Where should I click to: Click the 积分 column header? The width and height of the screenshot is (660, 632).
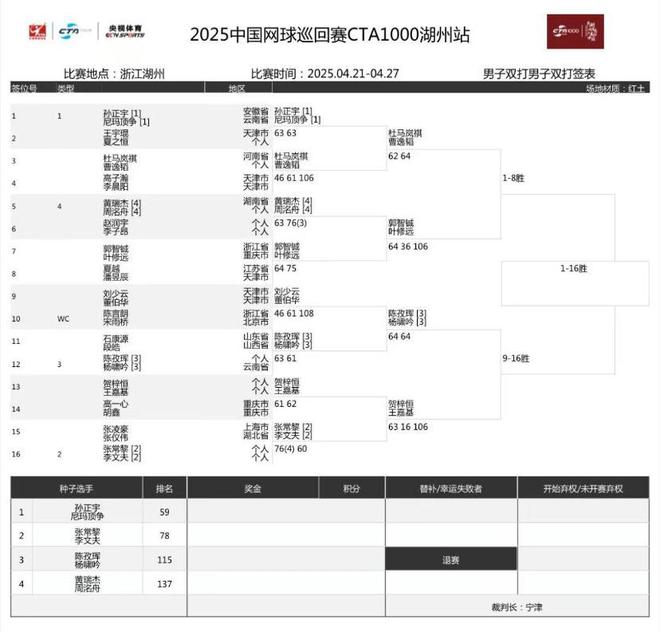point(351,488)
